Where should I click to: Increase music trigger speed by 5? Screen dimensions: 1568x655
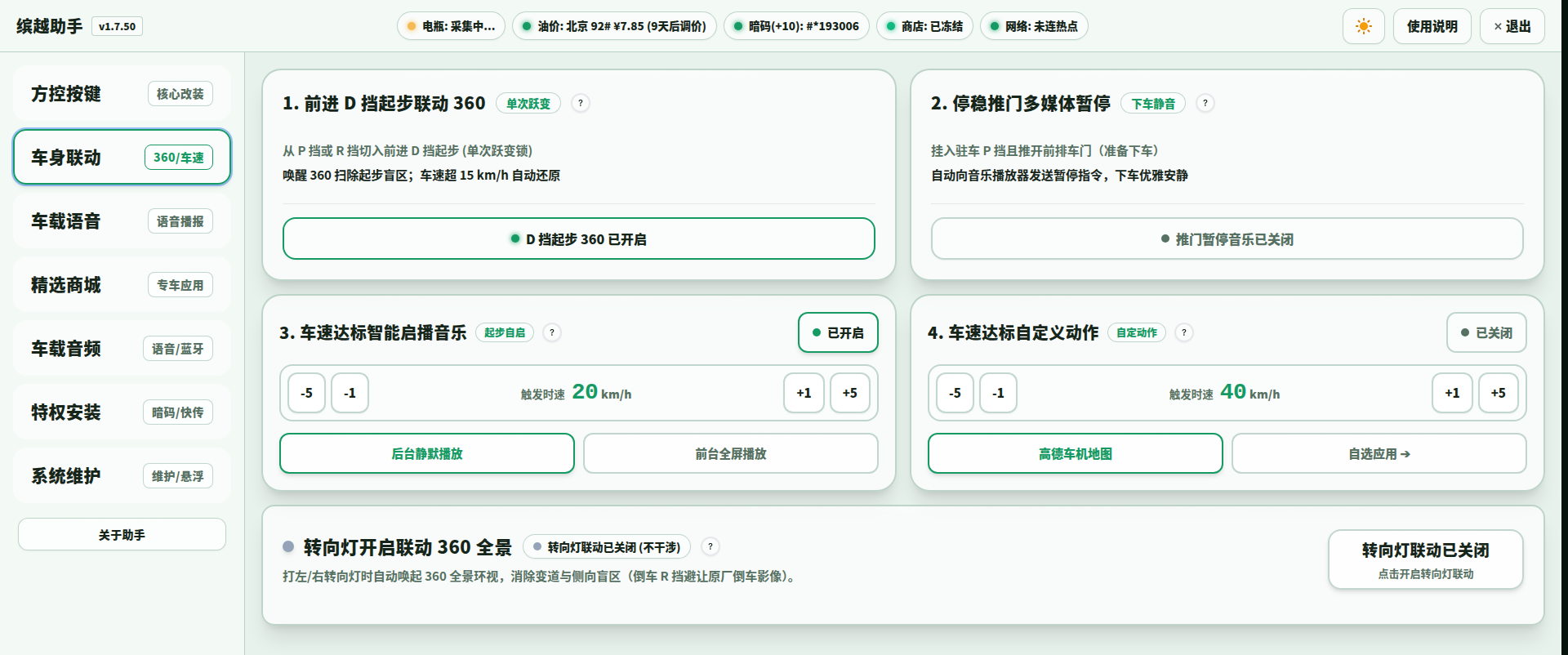click(x=850, y=393)
